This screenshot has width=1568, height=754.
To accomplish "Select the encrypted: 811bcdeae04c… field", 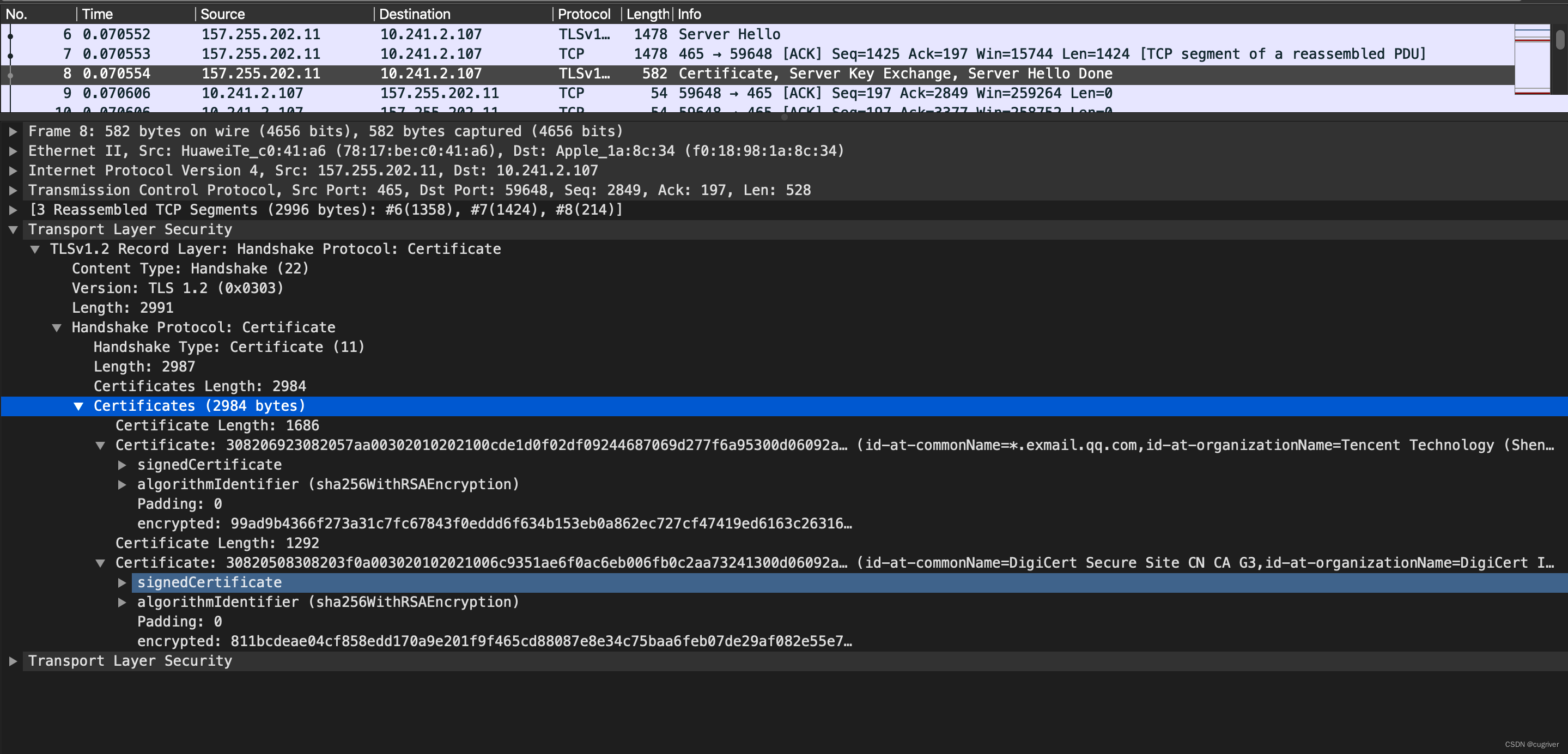I will click(494, 641).
